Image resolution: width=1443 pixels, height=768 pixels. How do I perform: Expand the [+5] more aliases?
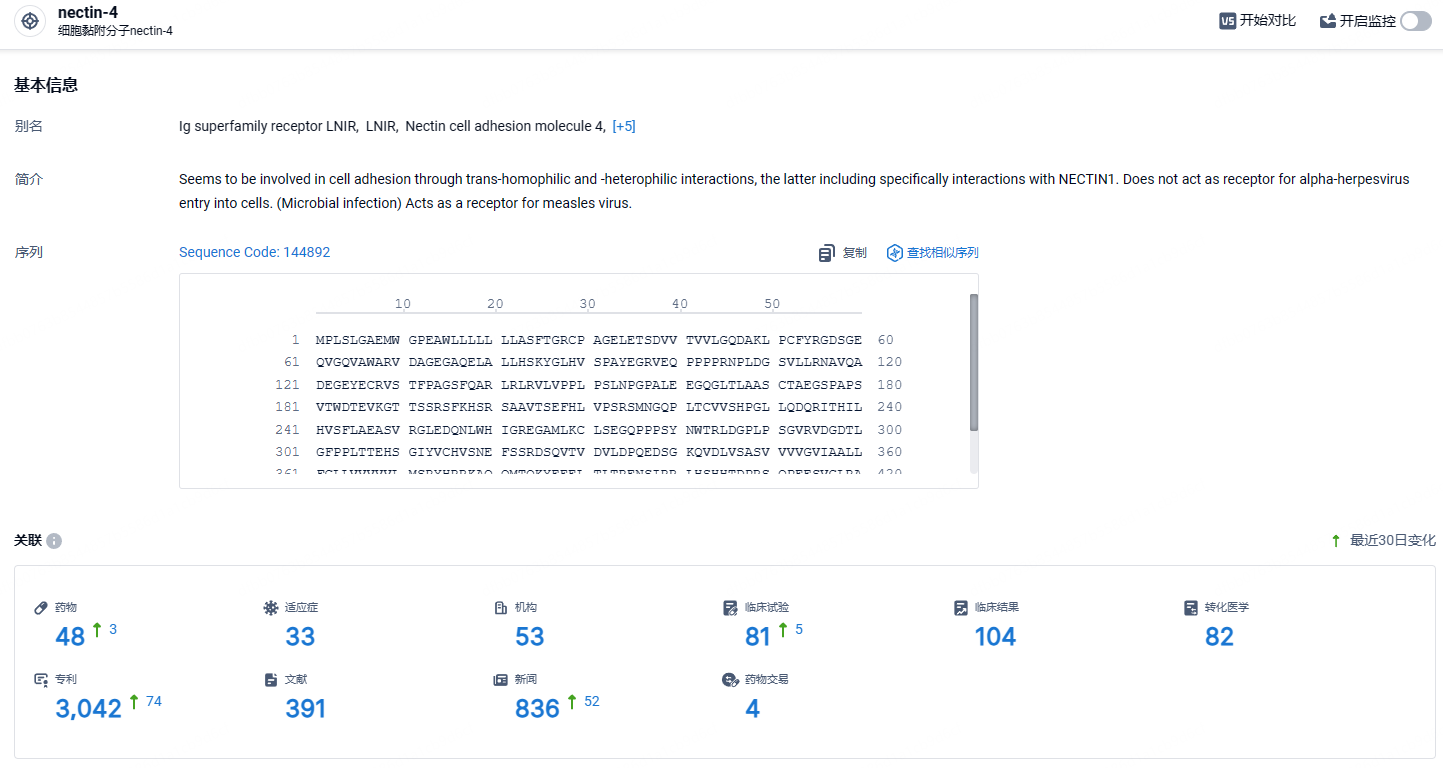[x=624, y=126]
